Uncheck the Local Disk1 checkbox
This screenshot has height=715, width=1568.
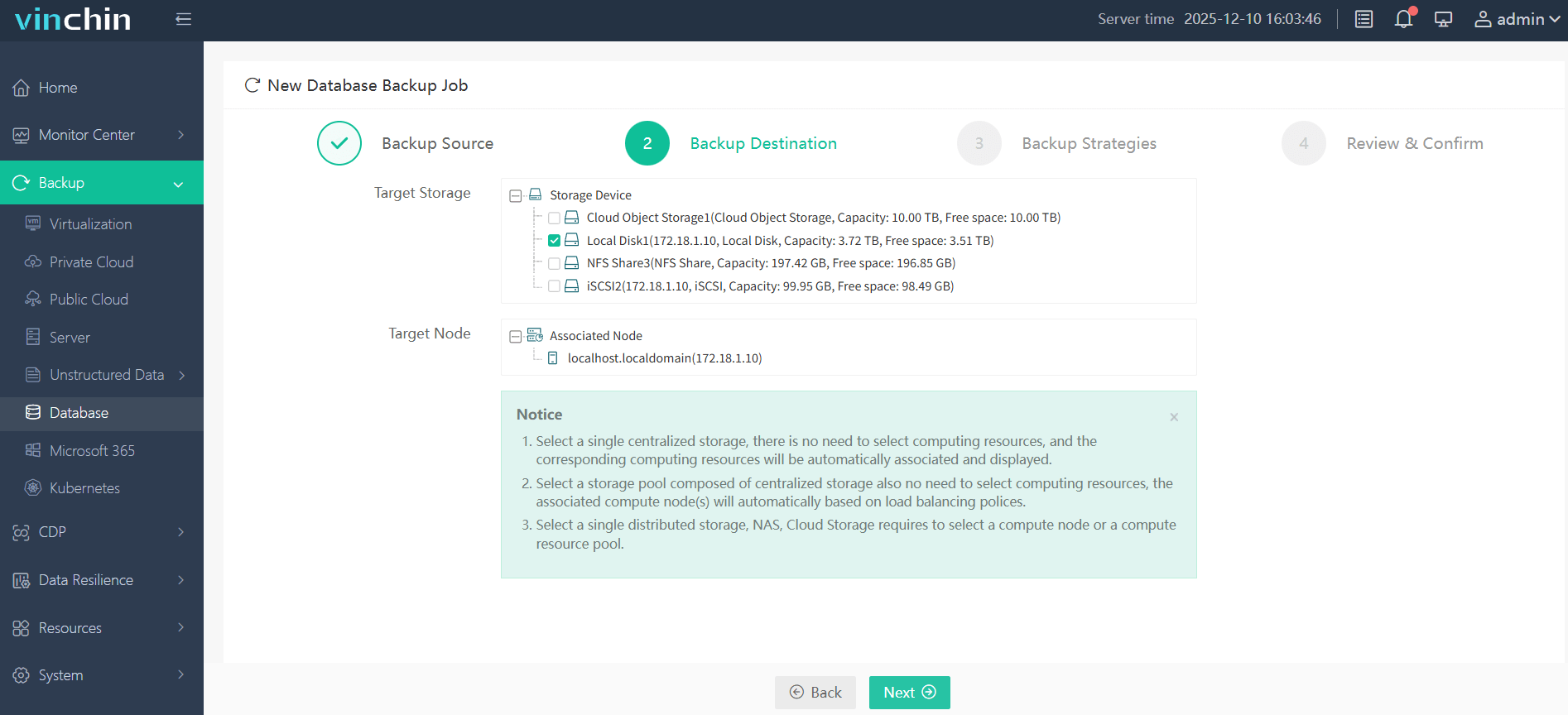[x=554, y=241]
